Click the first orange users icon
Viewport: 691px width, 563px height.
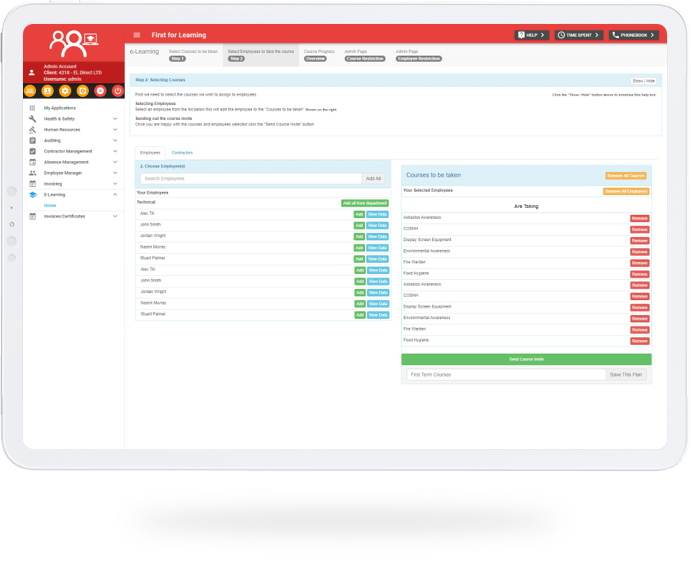coord(32,91)
